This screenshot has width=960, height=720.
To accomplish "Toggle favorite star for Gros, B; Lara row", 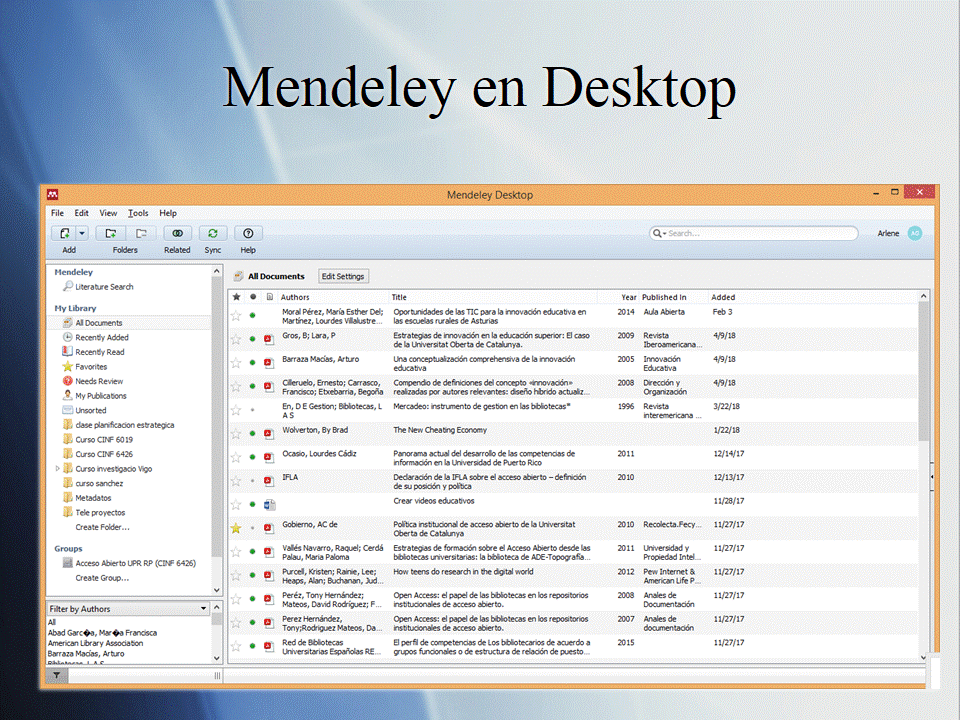I will pyautogui.click(x=236, y=339).
